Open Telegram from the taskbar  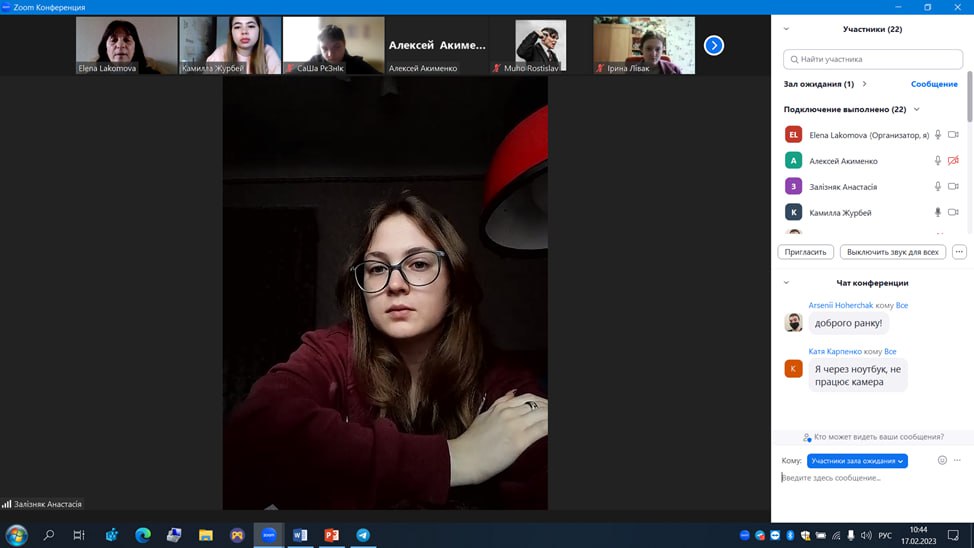point(363,535)
